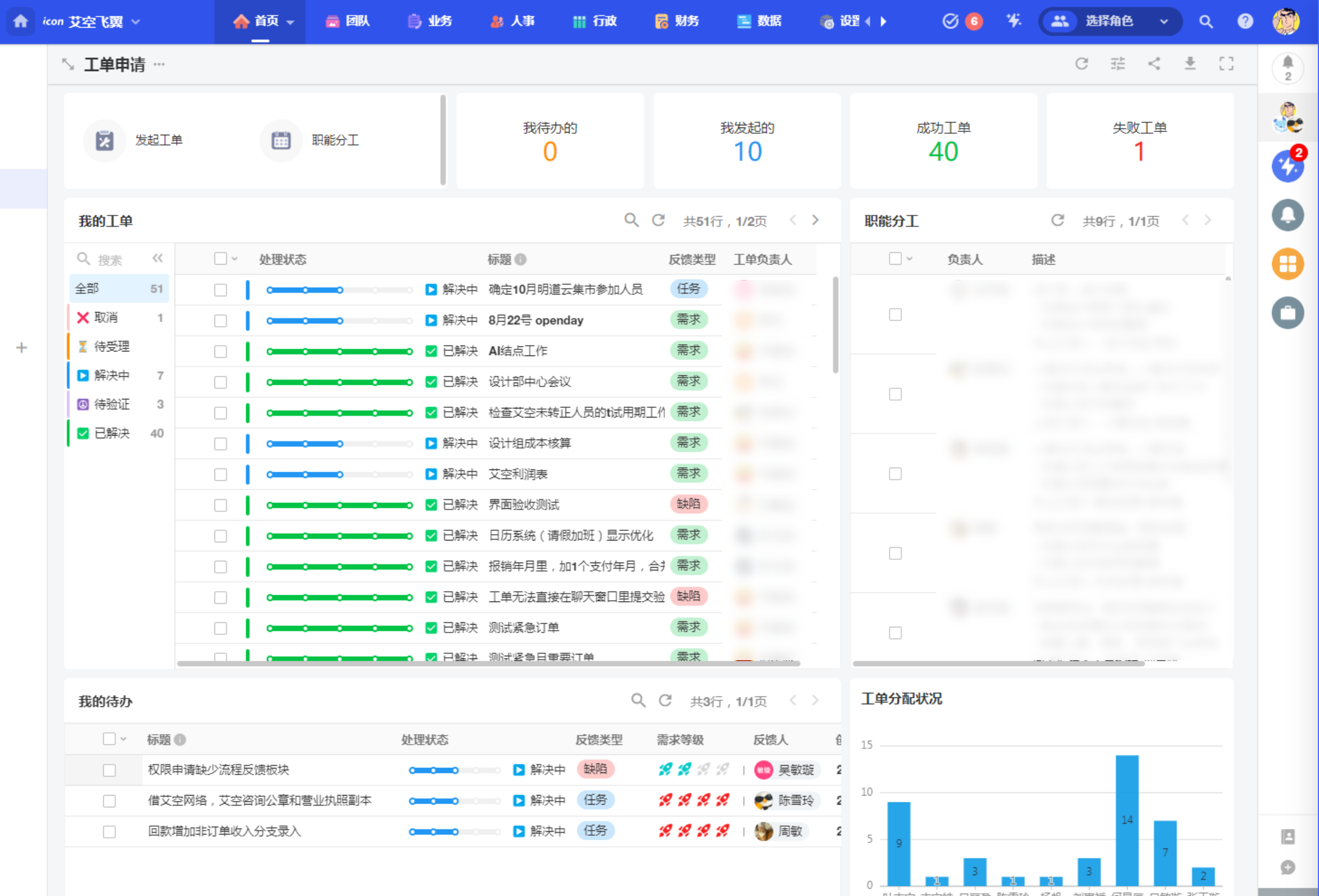Check the row 设计部中心会议
The width and height of the screenshot is (1319, 896).
(220, 382)
